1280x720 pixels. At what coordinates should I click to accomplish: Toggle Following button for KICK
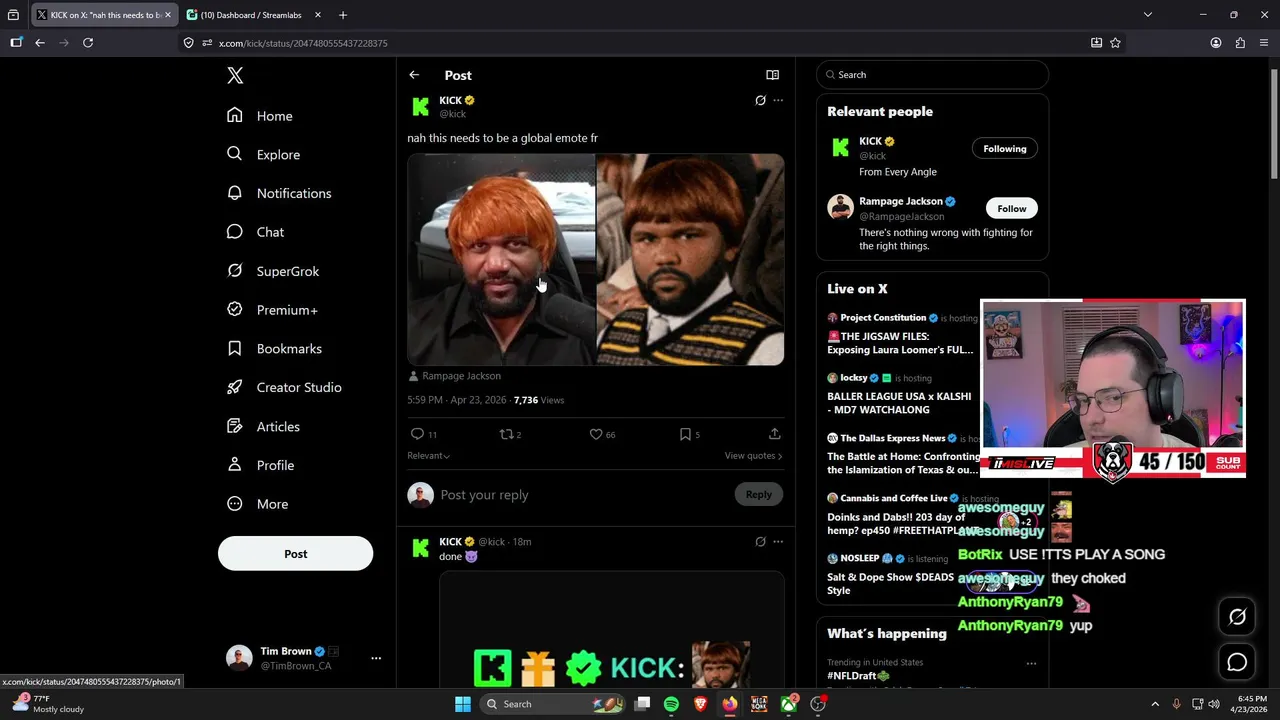pyautogui.click(x=1005, y=149)
